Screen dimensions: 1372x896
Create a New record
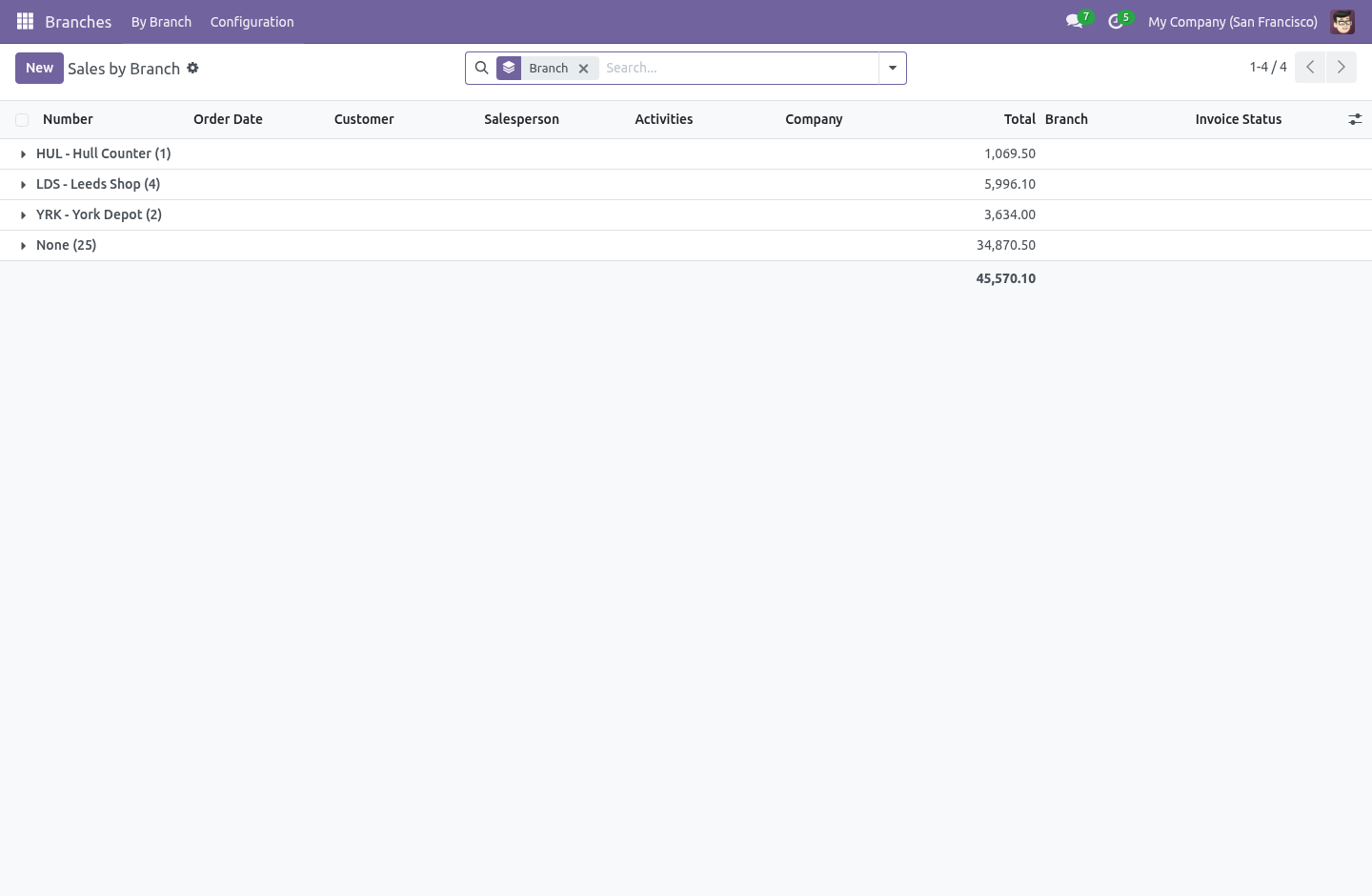click(x=39, y=68)
